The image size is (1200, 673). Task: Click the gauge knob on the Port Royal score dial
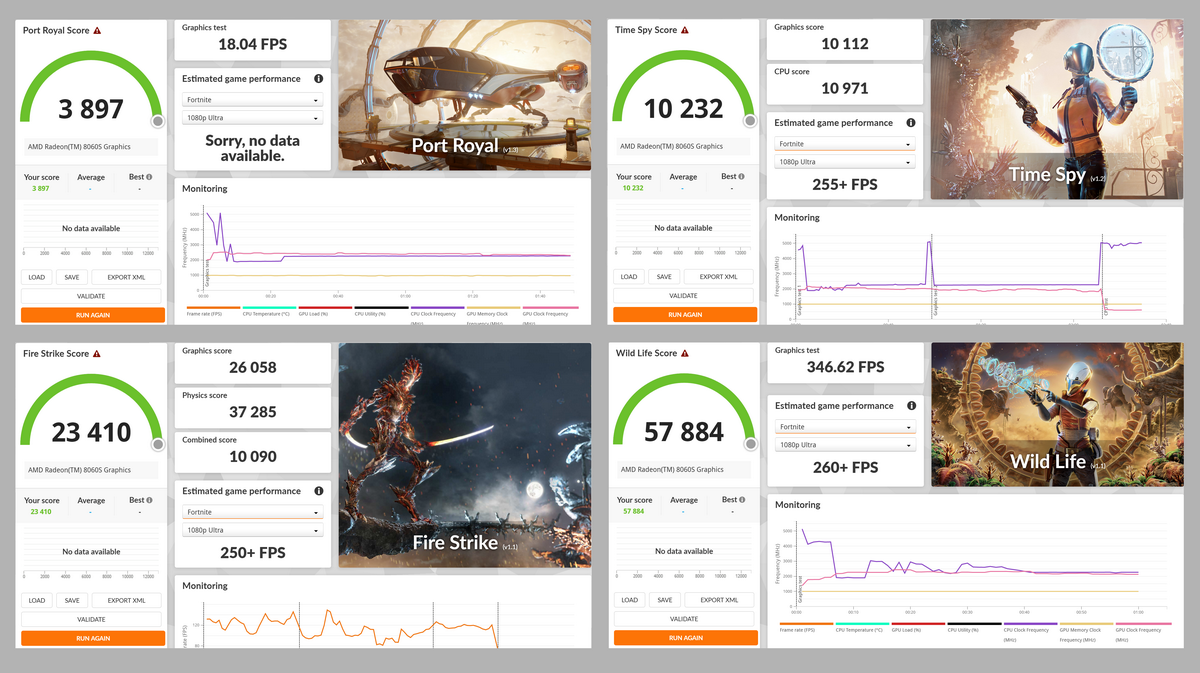coord(158,121)
